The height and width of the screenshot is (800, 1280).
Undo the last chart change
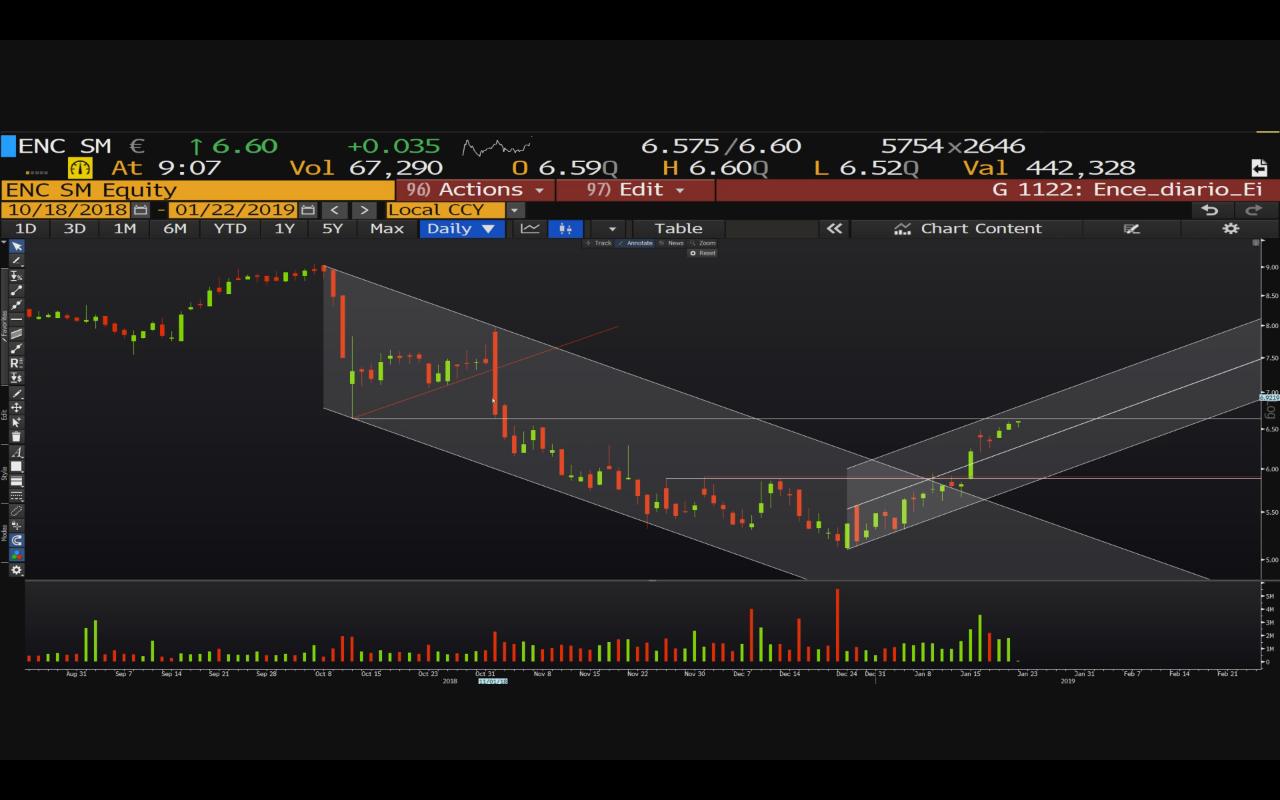click(x=1210, y=210)
